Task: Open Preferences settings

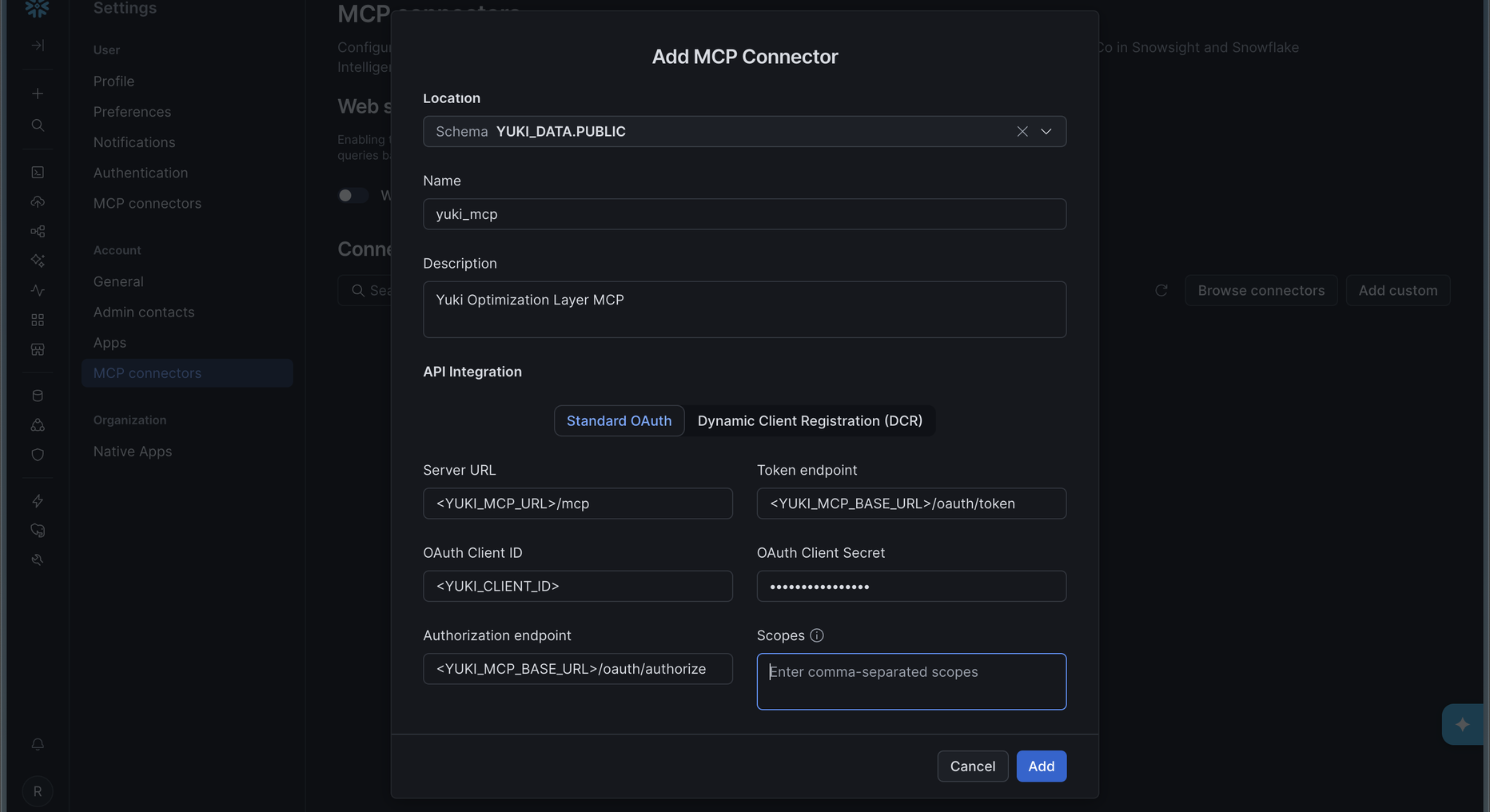Action: tap(132, 112)
